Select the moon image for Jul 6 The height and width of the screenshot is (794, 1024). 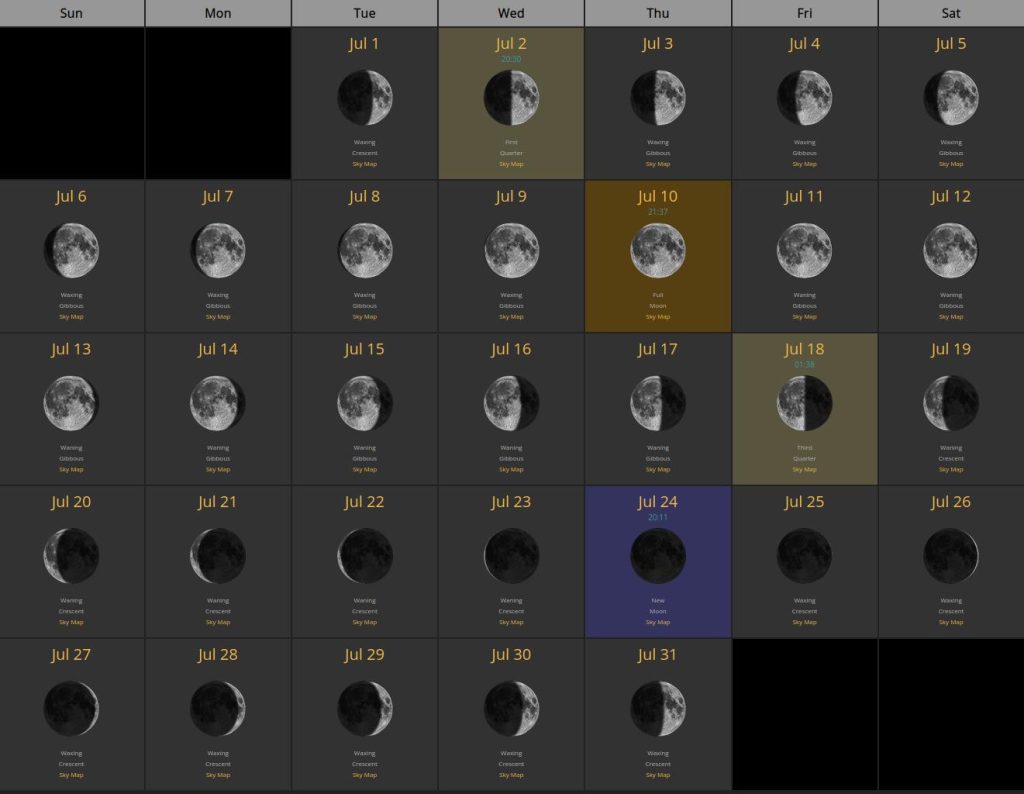click(x=71, y=250)
